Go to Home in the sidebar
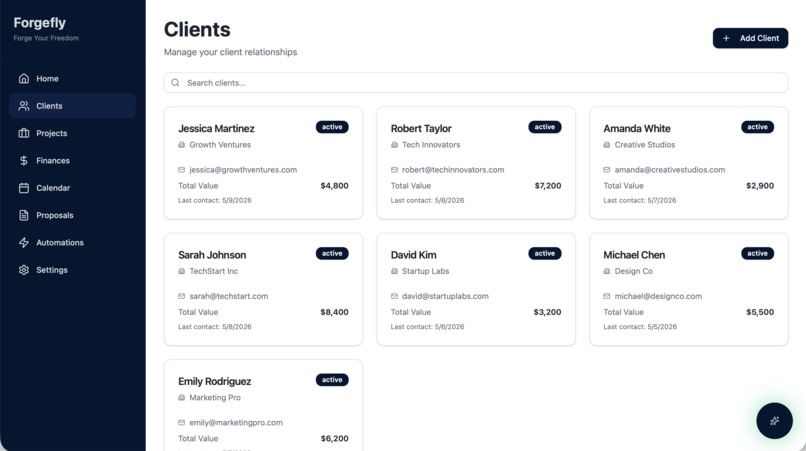The width and height of the screenshot is (806, 451). point(72,78)
